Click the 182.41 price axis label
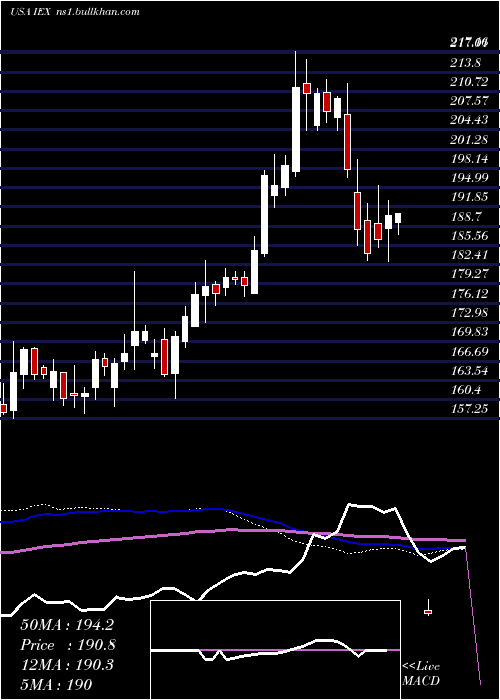500x700 pixels. [x=469, y=255]
